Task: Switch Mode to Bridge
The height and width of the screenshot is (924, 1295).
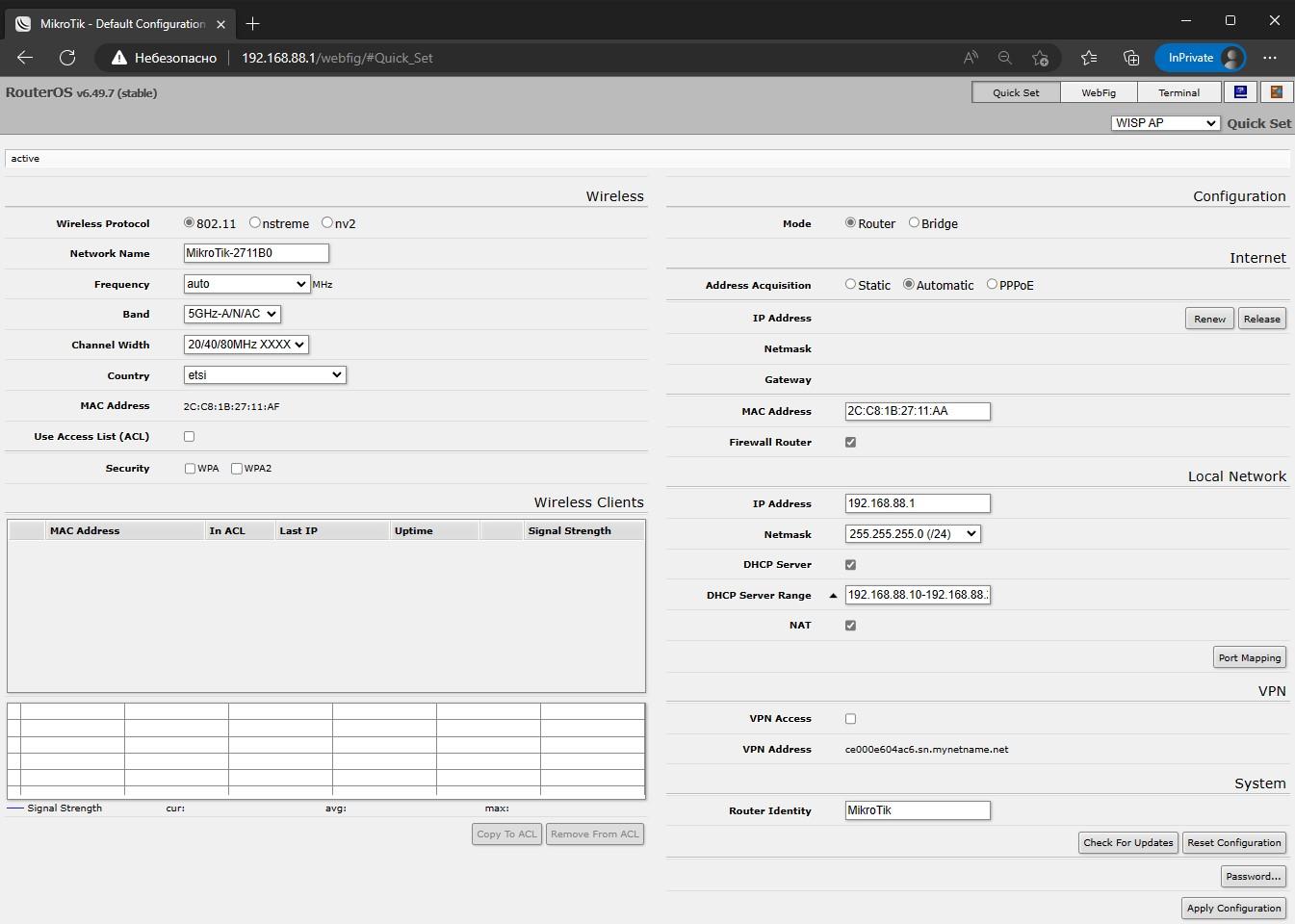Action: tap(914, 222)
